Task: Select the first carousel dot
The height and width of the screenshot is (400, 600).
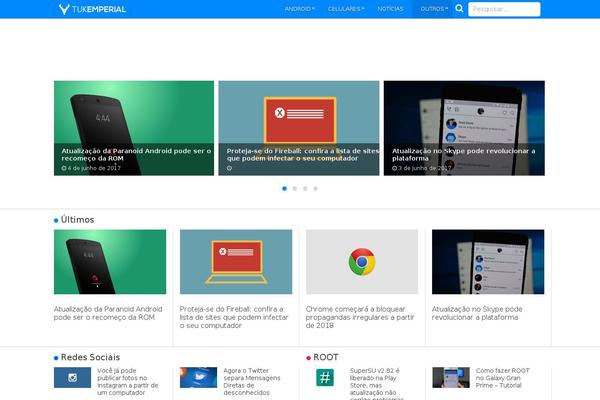Action: [x=284, y=188]
